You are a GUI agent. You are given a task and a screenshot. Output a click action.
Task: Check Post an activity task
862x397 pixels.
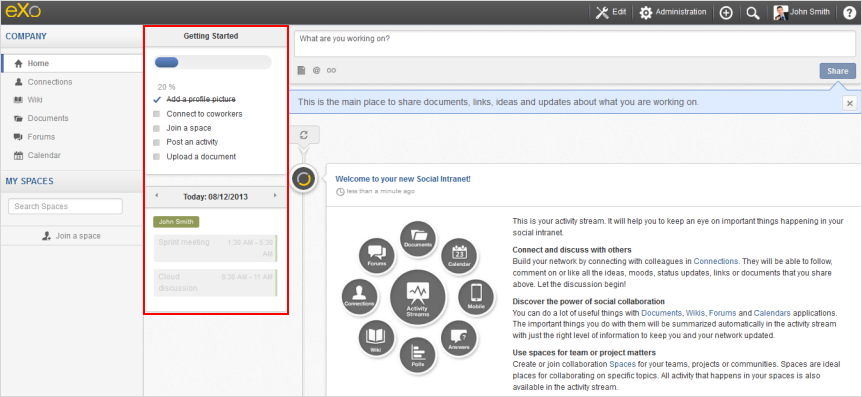coord(156,142)
